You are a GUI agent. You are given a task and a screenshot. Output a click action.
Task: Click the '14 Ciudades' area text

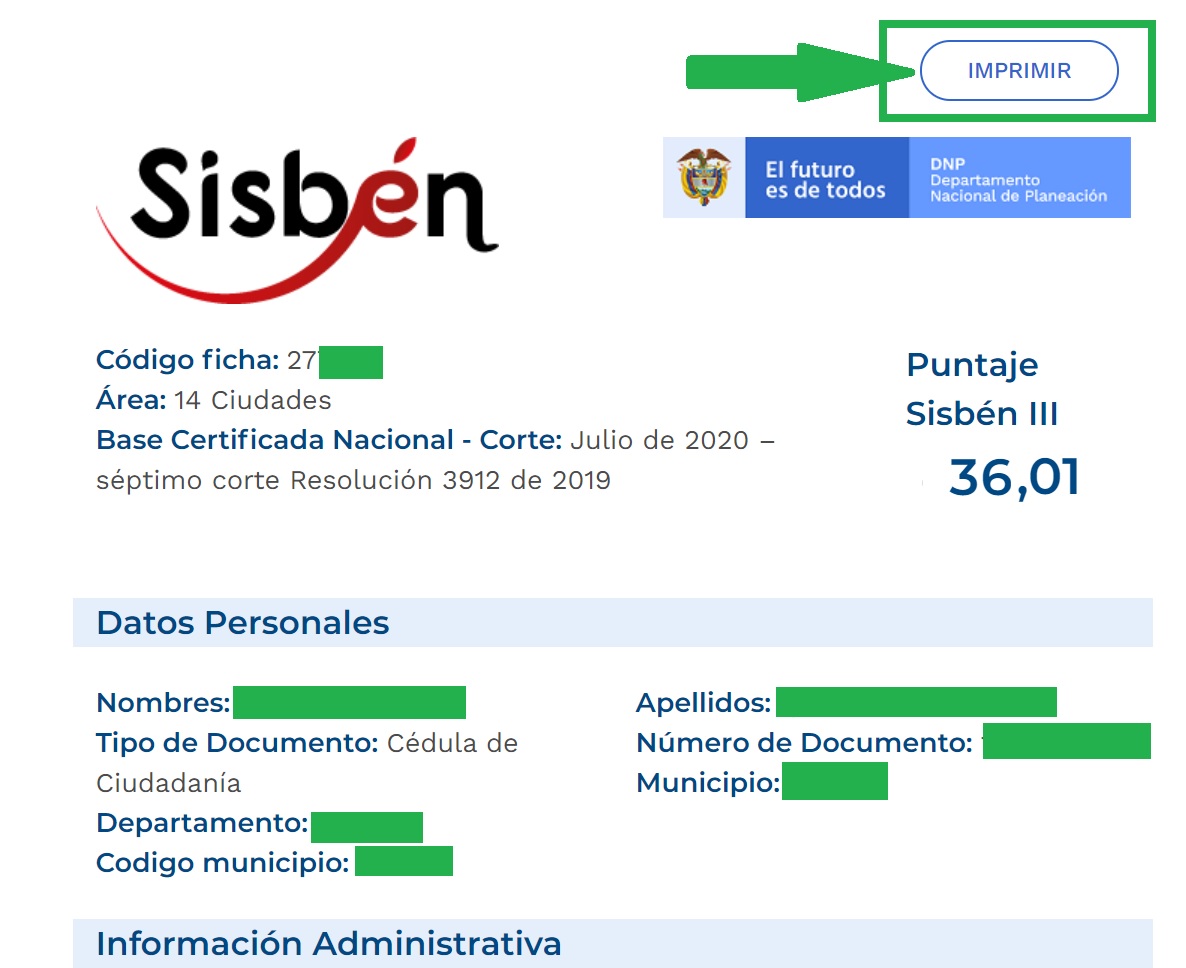[252, 401]
